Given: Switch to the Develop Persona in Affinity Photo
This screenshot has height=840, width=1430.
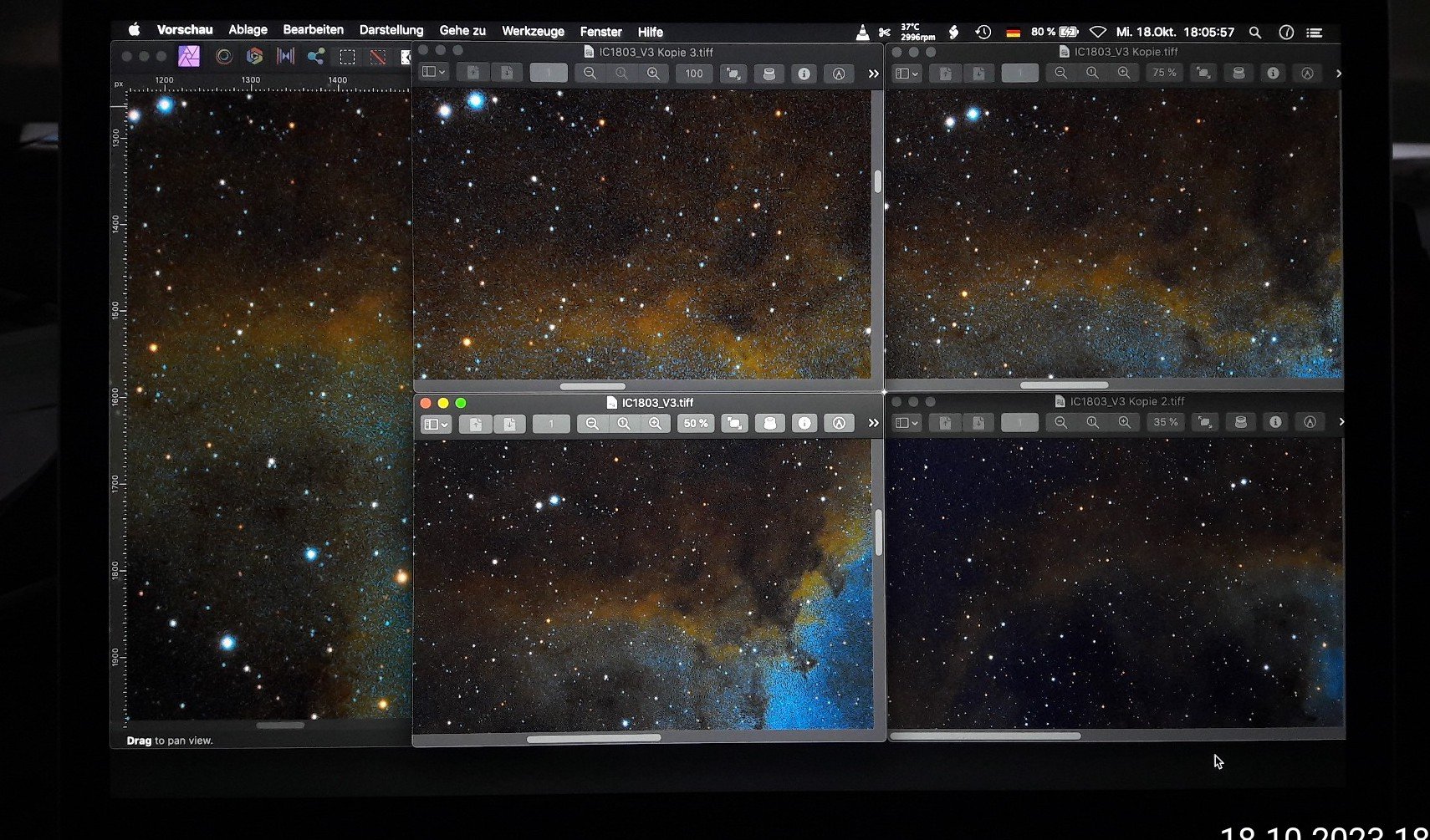Looking at the screenshot, I should pos(254,55).
